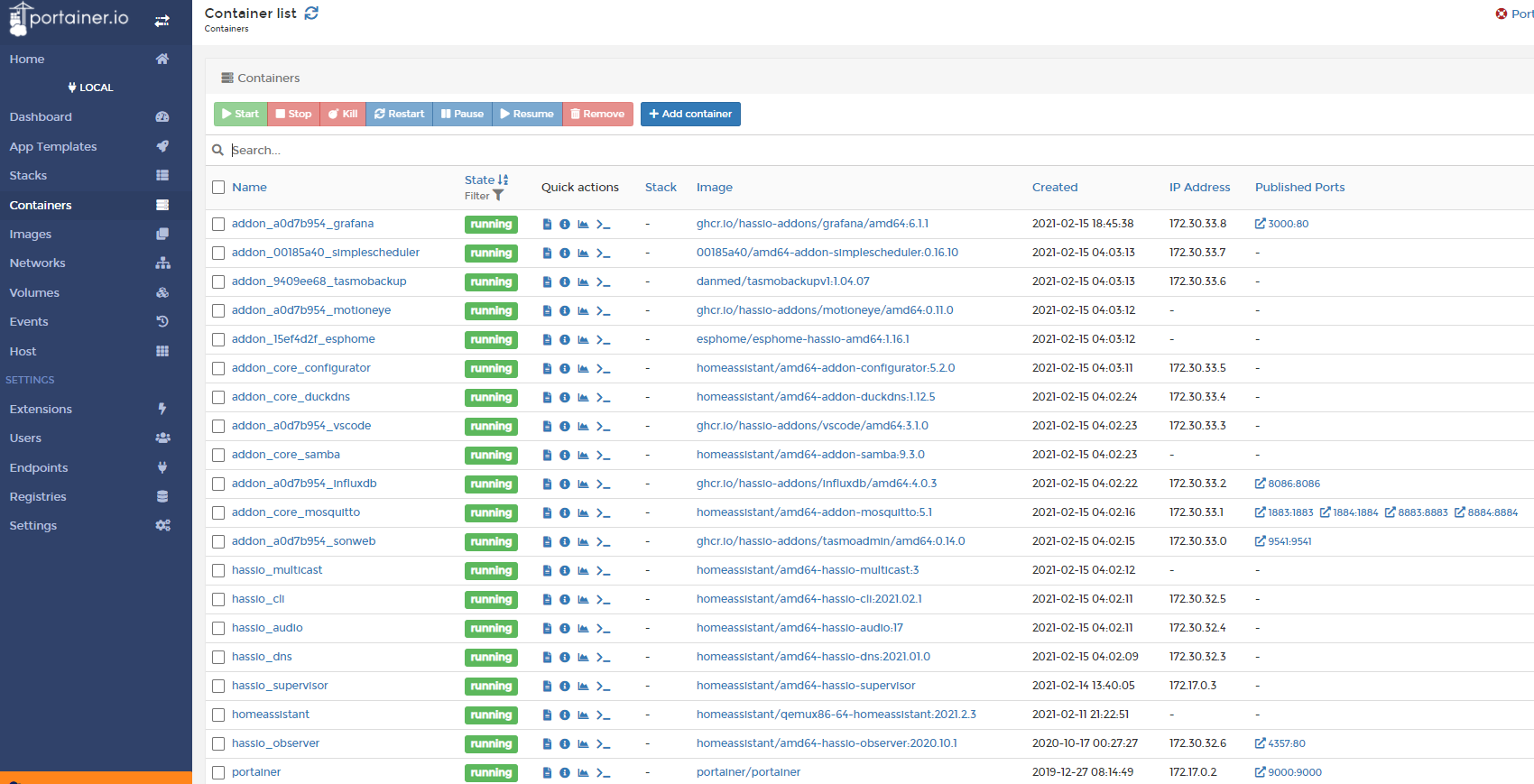Open logs icon for addon_a0d7b954_influxdb
The image size is (1534, 784).
point(547,484)
